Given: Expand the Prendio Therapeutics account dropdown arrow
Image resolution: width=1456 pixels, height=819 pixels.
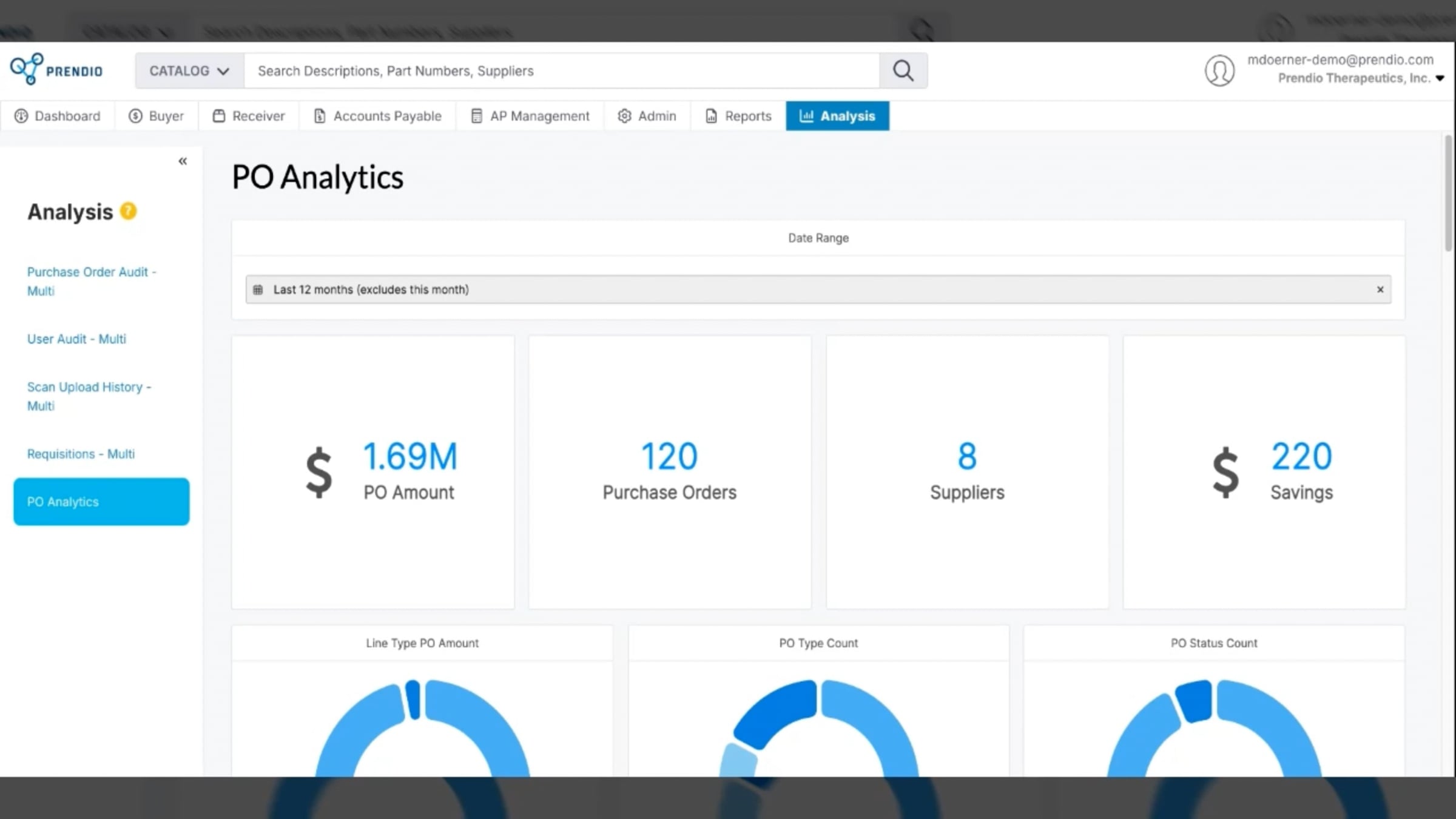Looking at the screenshot, I should (x=1440, y=78).
